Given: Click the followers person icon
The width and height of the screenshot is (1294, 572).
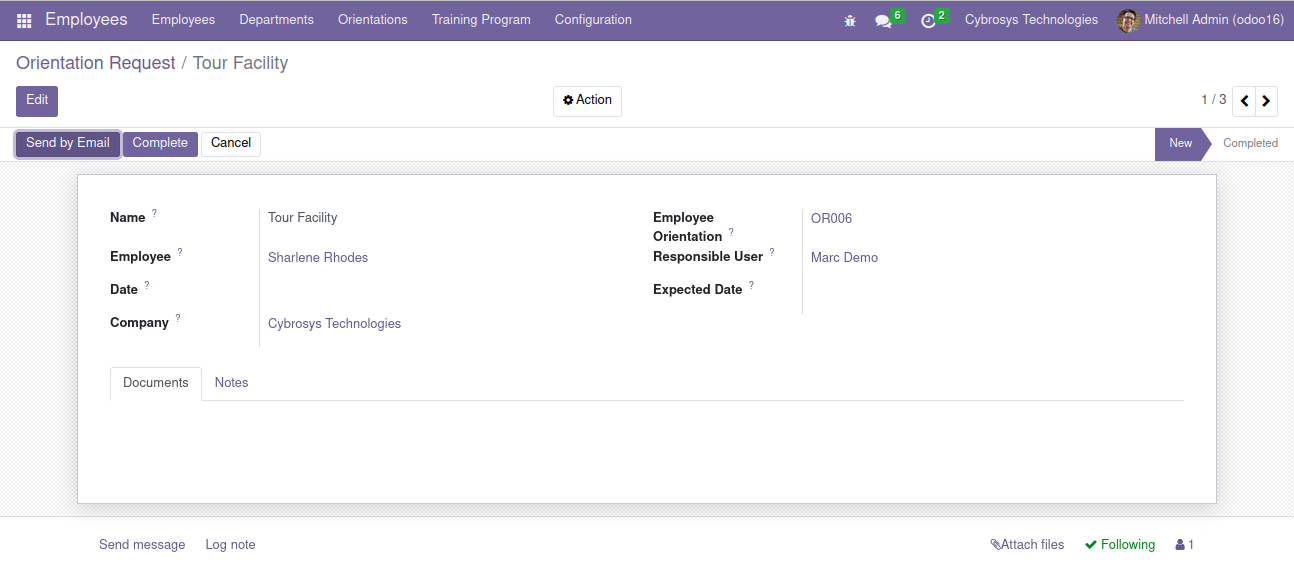Looking at the screenshot, I should 1185,545.
